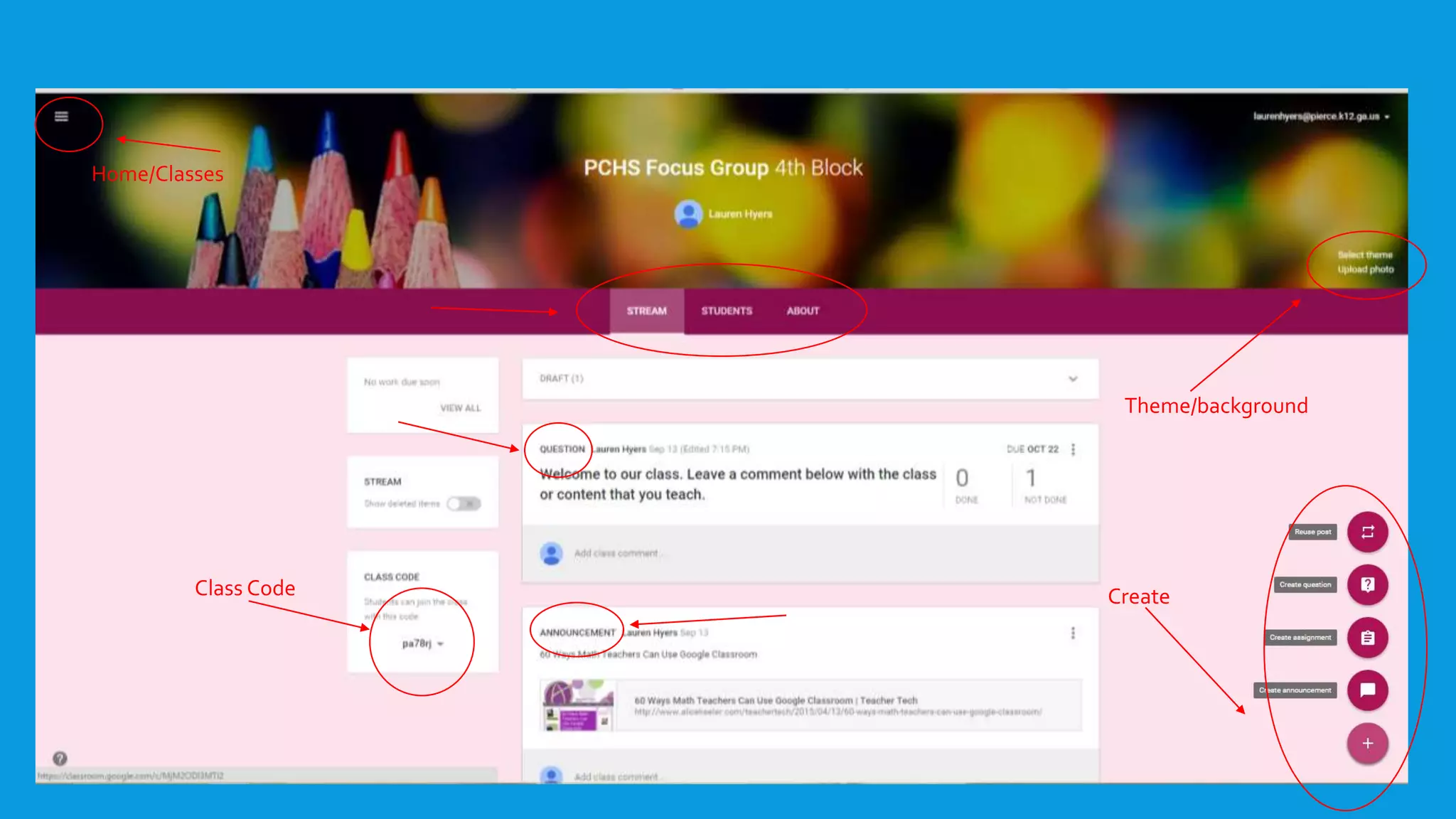Open the hamburger main menu

pos(61,117)
